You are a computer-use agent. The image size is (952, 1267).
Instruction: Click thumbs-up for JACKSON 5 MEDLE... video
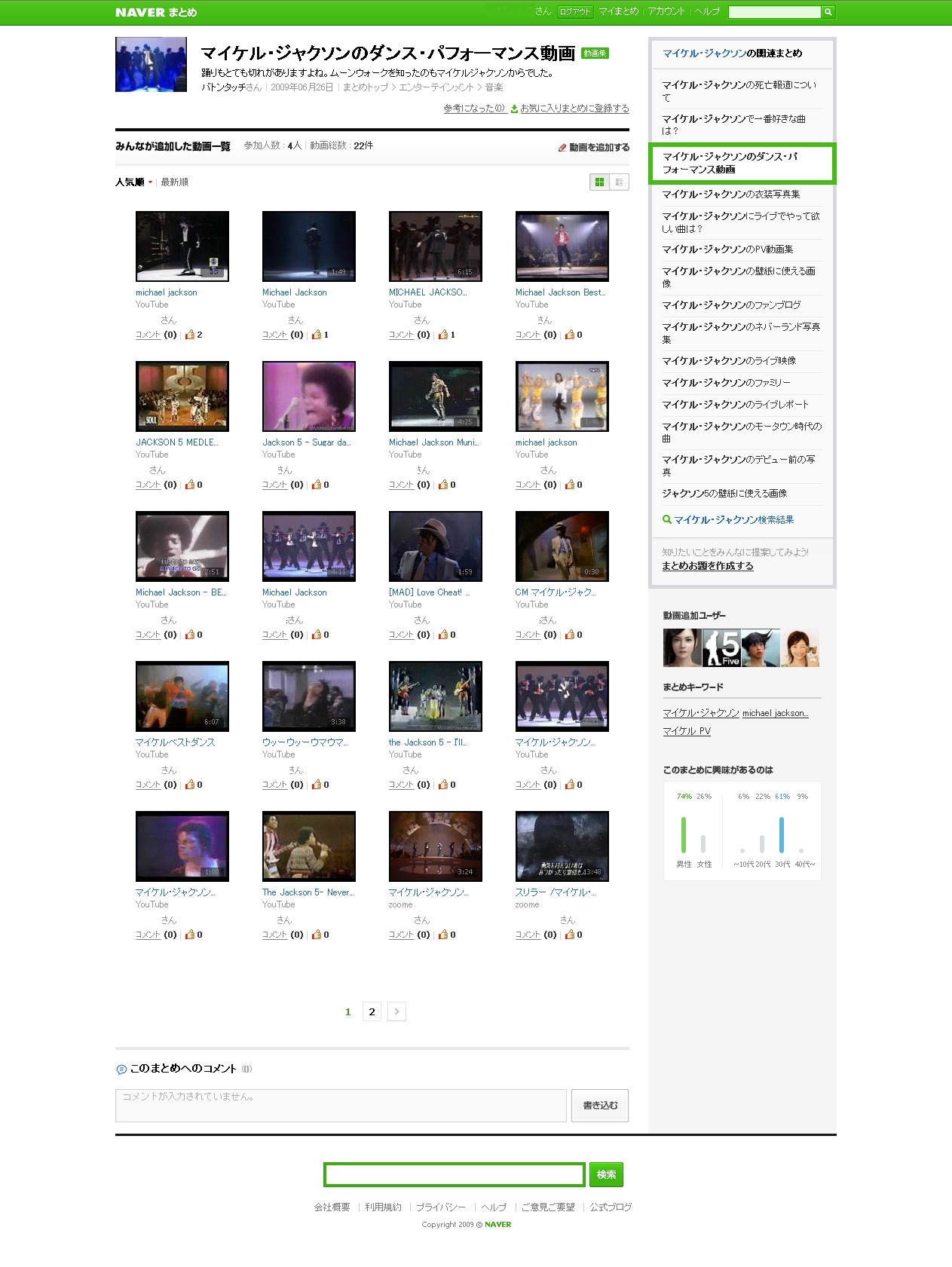190,485
